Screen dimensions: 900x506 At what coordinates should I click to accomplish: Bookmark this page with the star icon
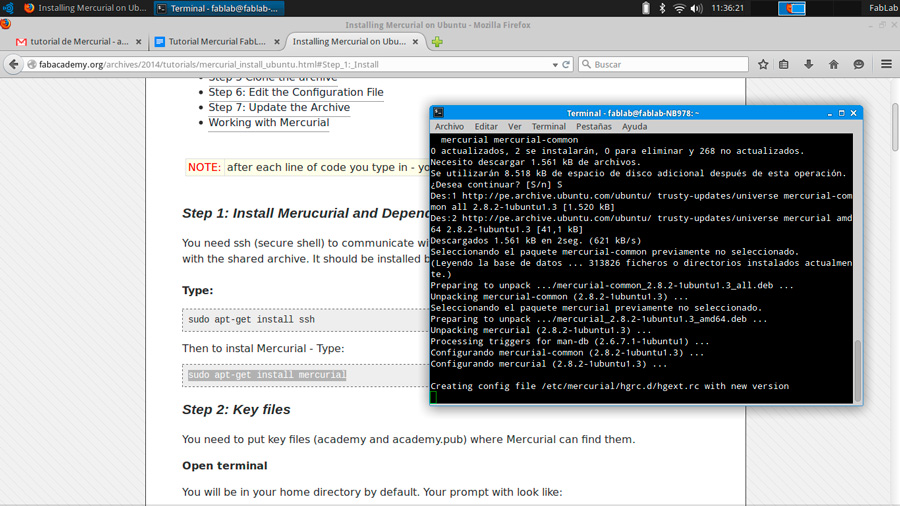click(763, 64)
